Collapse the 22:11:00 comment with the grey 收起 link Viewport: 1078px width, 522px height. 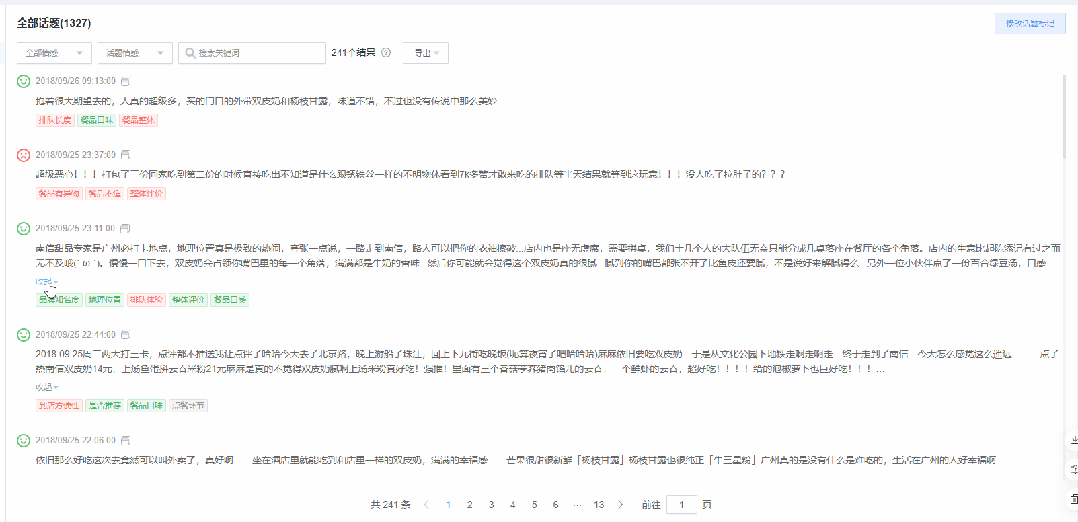(x=46, y=387)
